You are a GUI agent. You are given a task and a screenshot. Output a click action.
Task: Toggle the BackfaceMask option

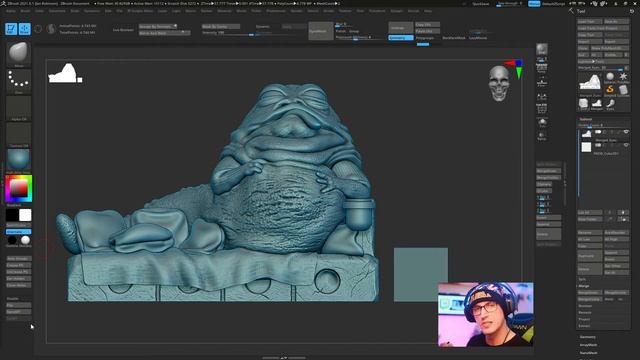click(x=454, y=38)
